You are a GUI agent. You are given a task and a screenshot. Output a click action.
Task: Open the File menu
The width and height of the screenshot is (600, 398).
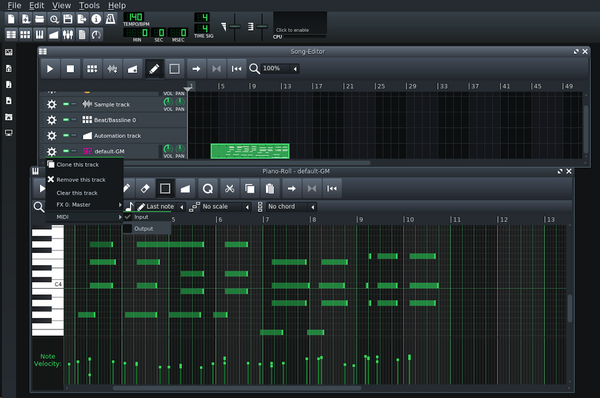pos(14,5)
